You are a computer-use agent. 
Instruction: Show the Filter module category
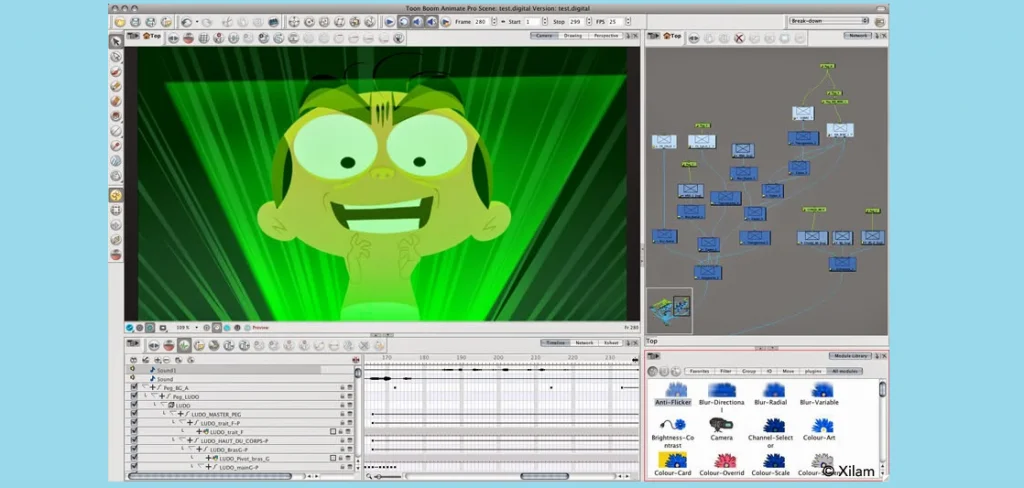pyautogui.click(x=726, y=371)
